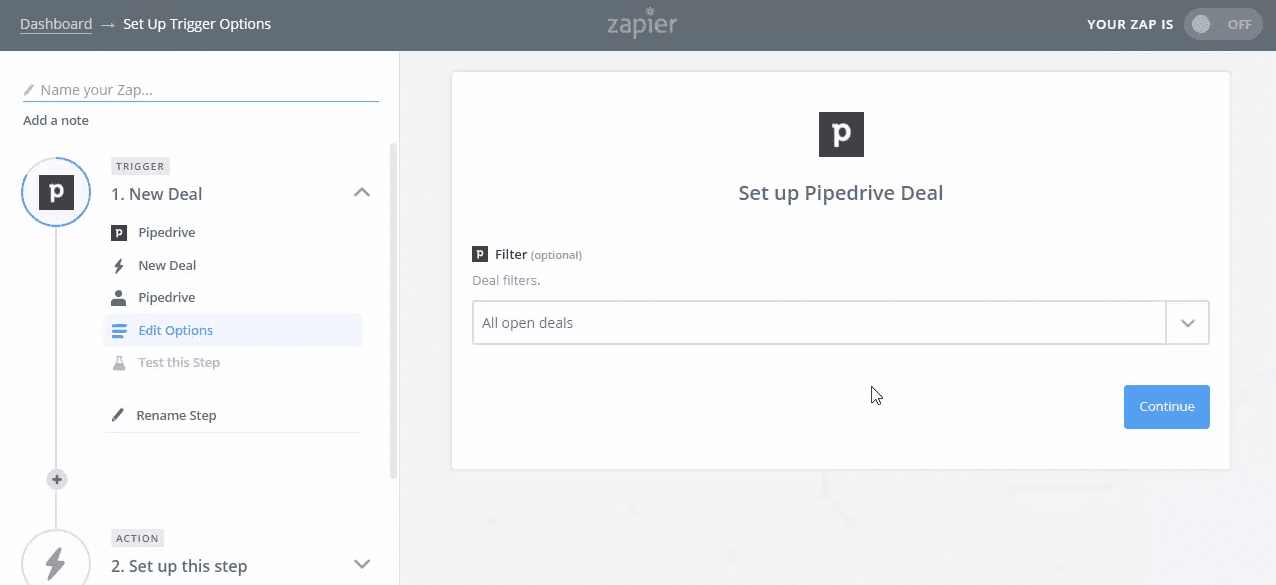This screenshot has height=585, width=1276.
Task: Click the Set up Pipedrive Deal heading
Action: pyautogui.click(x=841, y=193)
